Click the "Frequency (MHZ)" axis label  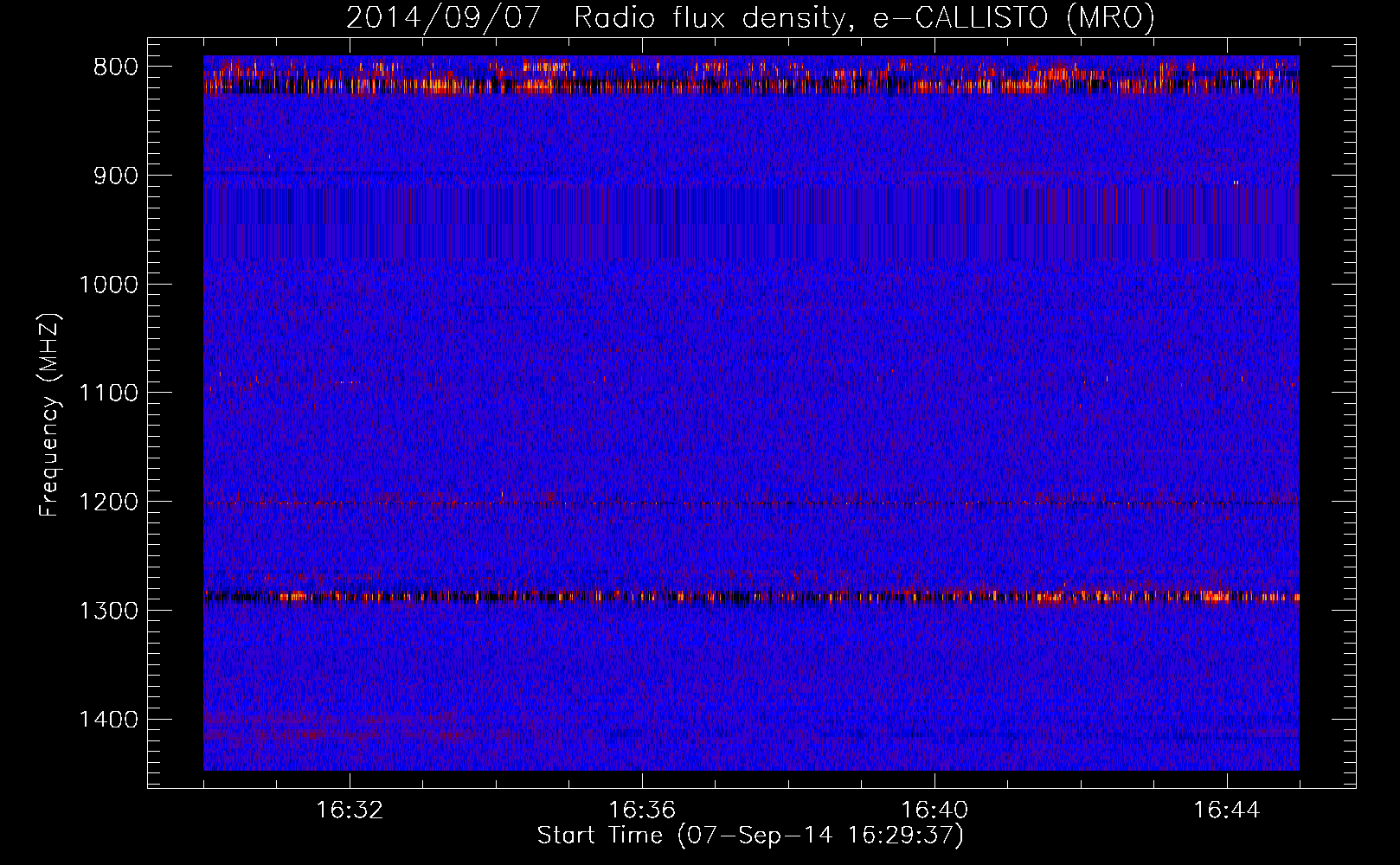(x=50, y=414)
